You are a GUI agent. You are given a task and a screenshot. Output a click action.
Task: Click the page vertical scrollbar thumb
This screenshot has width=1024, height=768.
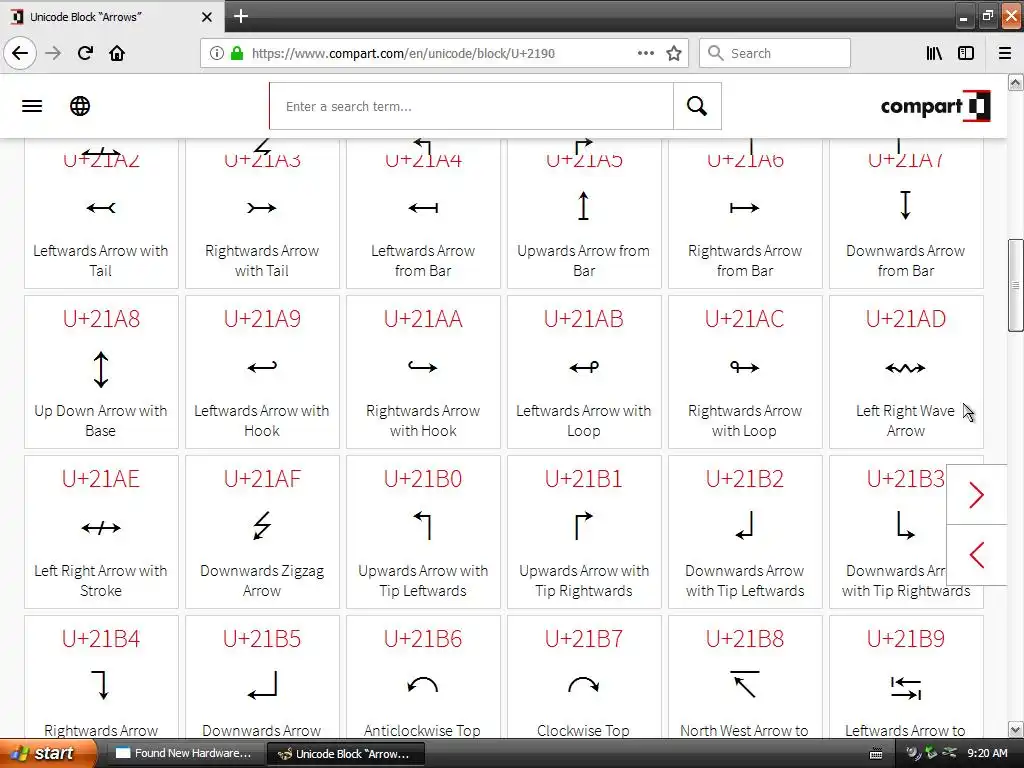tap(1016, 285)
